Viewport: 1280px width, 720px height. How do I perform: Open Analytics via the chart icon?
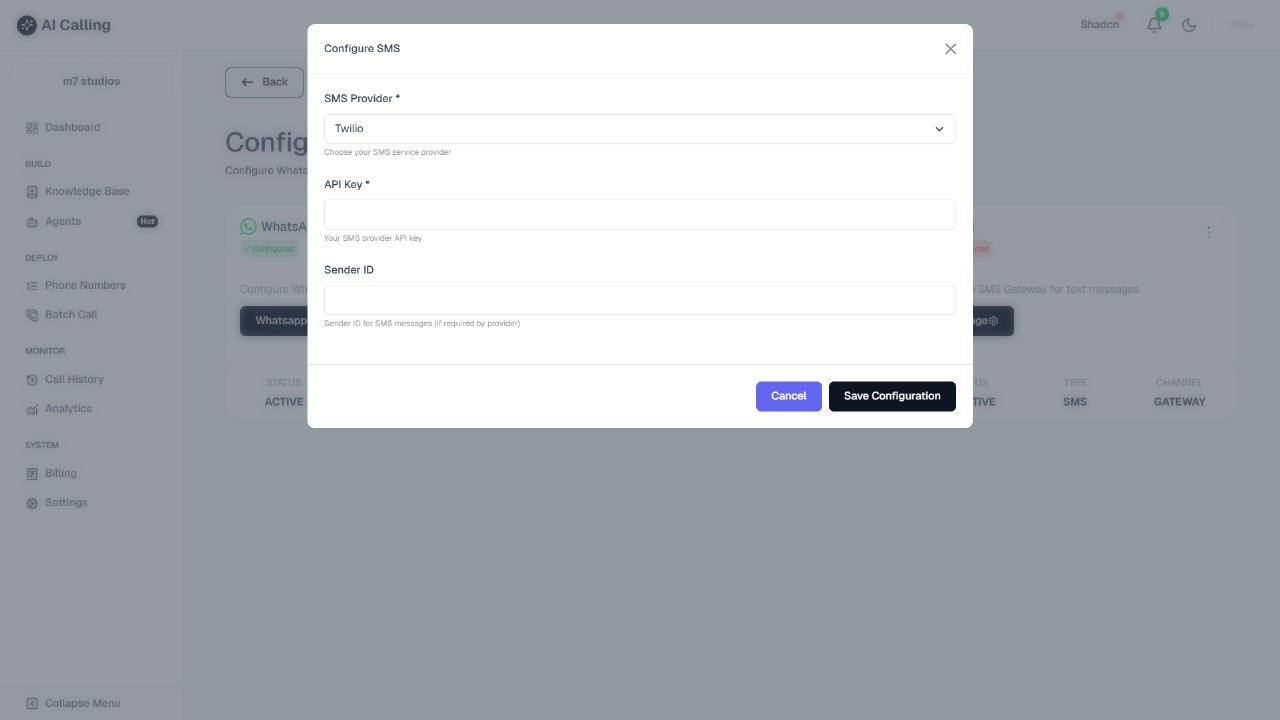click(33, 408)
